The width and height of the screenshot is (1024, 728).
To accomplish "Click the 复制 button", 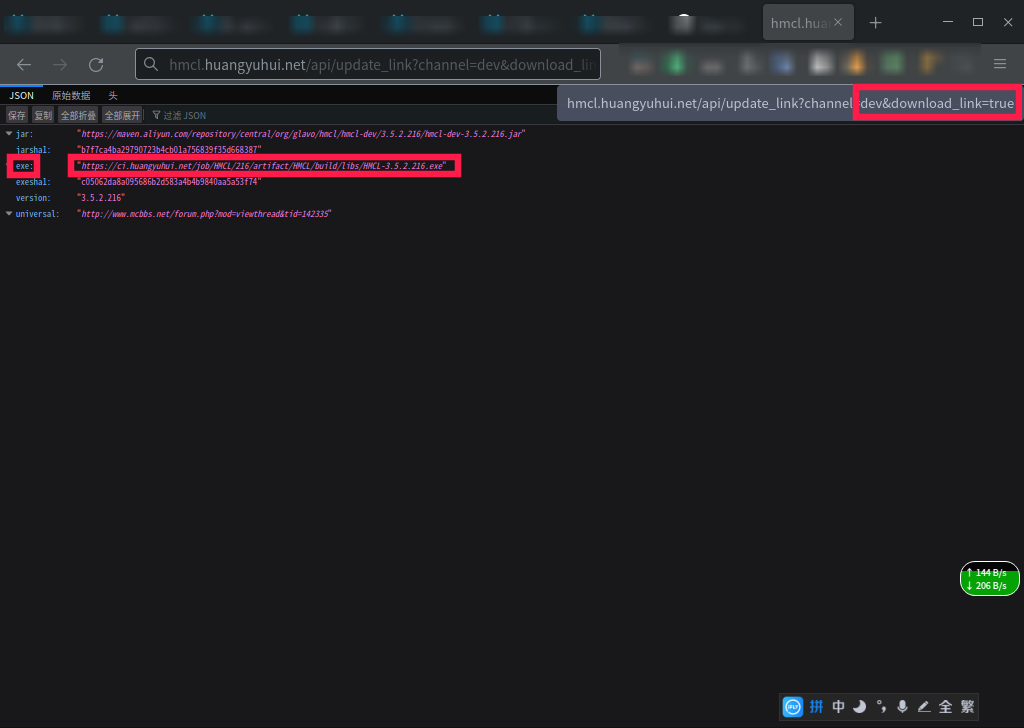I will pyautogui.click(x=43, y=116).
